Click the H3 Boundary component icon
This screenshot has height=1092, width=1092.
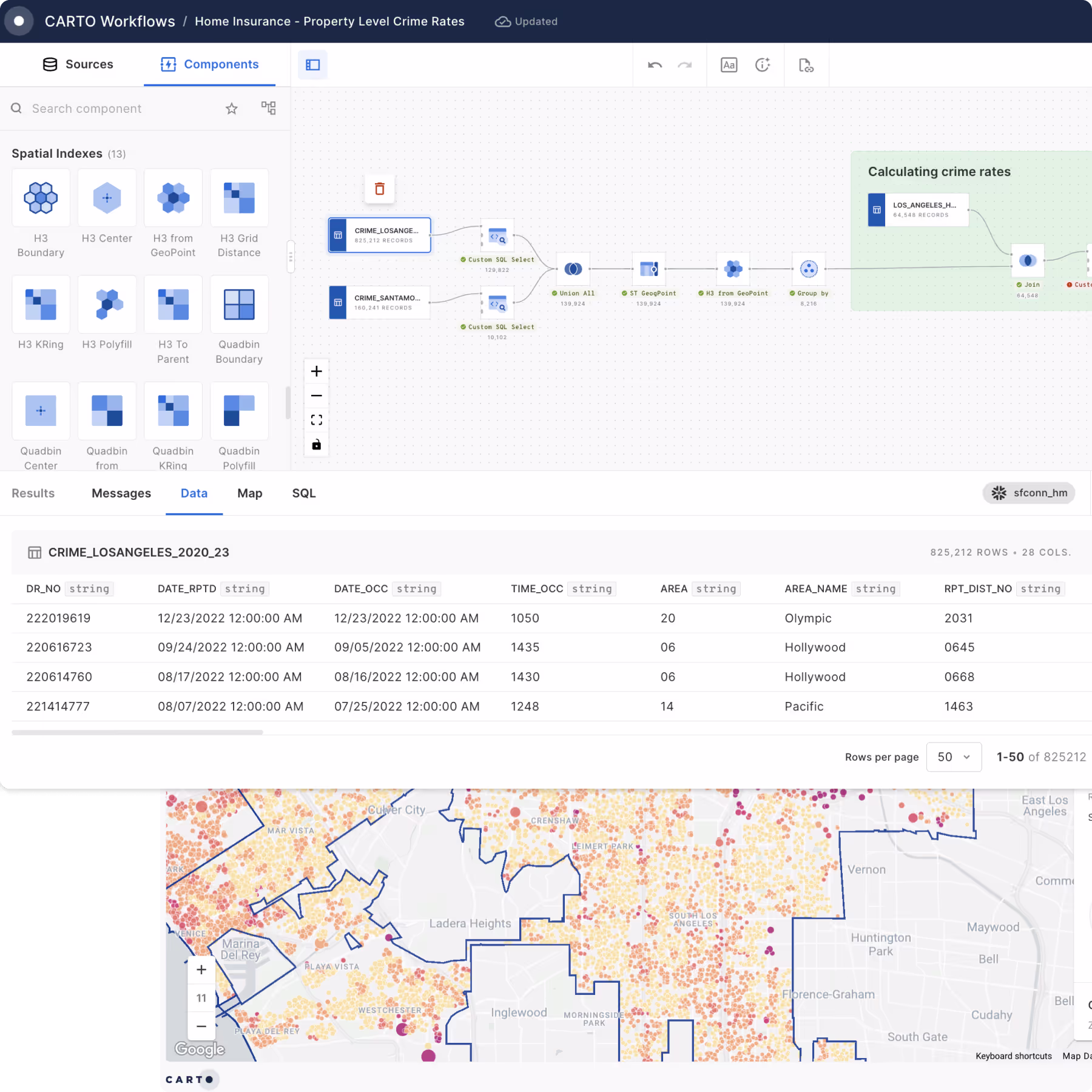[x=41, y=198]
